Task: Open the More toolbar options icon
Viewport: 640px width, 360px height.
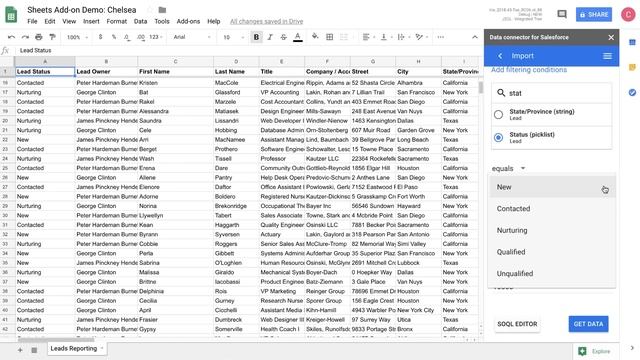Action: (440, 37)
